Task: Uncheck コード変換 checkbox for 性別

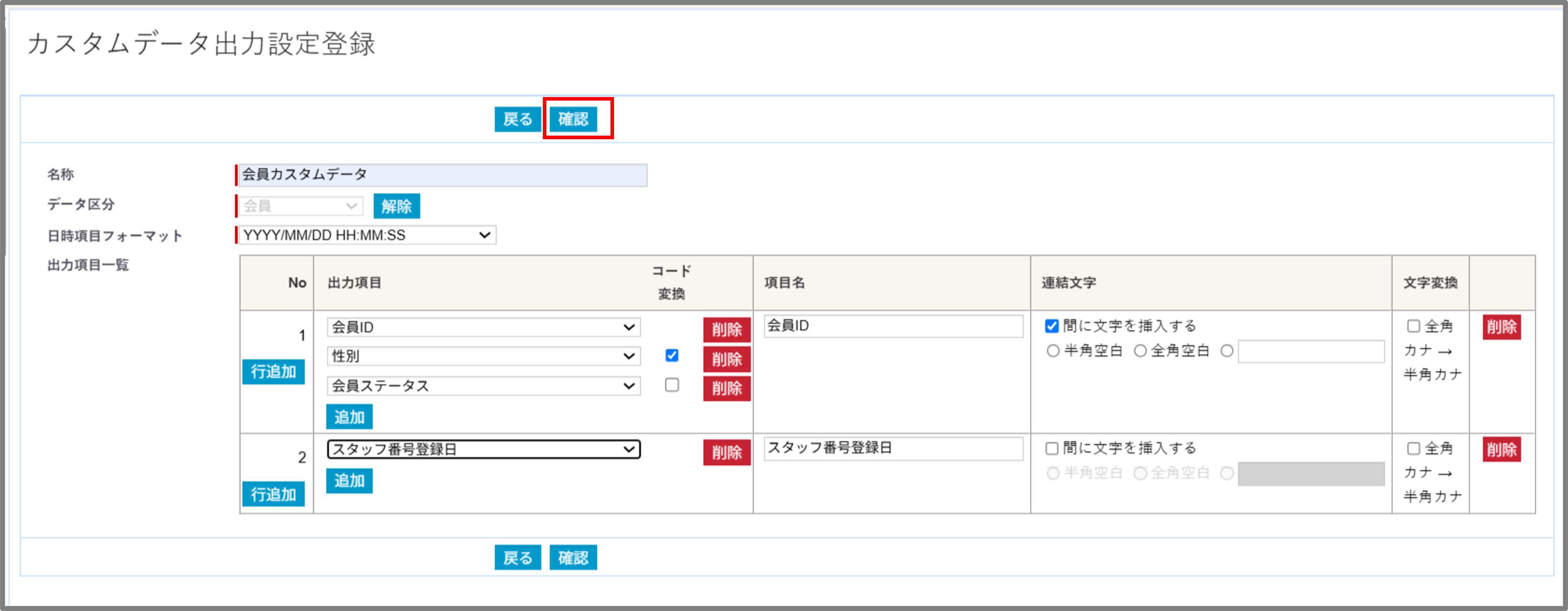Action: 671,355
